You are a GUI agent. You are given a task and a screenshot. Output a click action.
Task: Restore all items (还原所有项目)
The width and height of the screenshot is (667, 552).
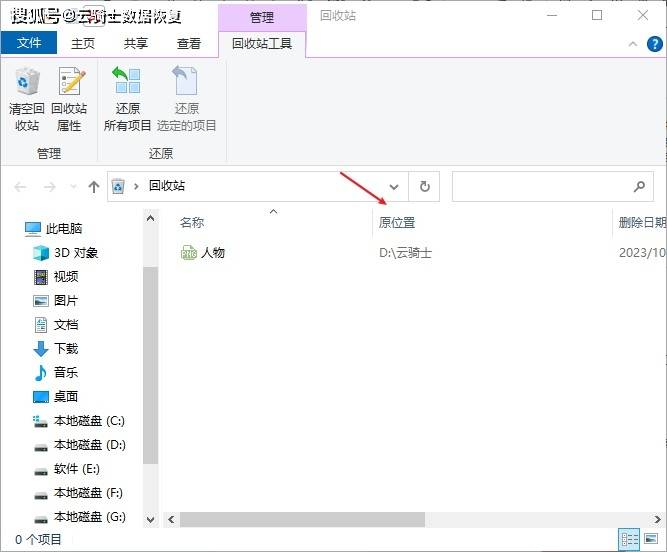pos(128,100)
